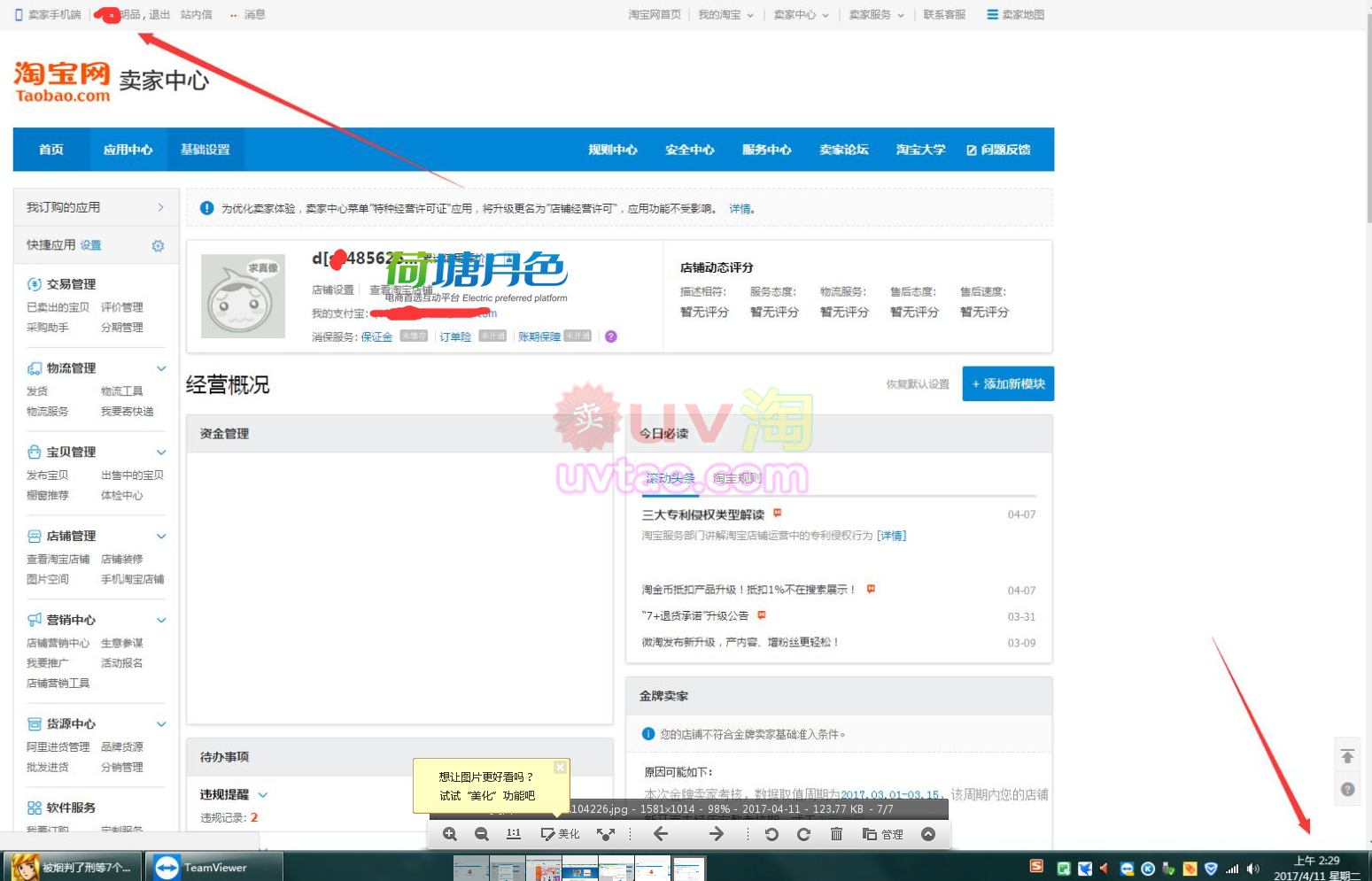
Task: Click the 添加新模块 button
Action: [x=1008, y=384]
